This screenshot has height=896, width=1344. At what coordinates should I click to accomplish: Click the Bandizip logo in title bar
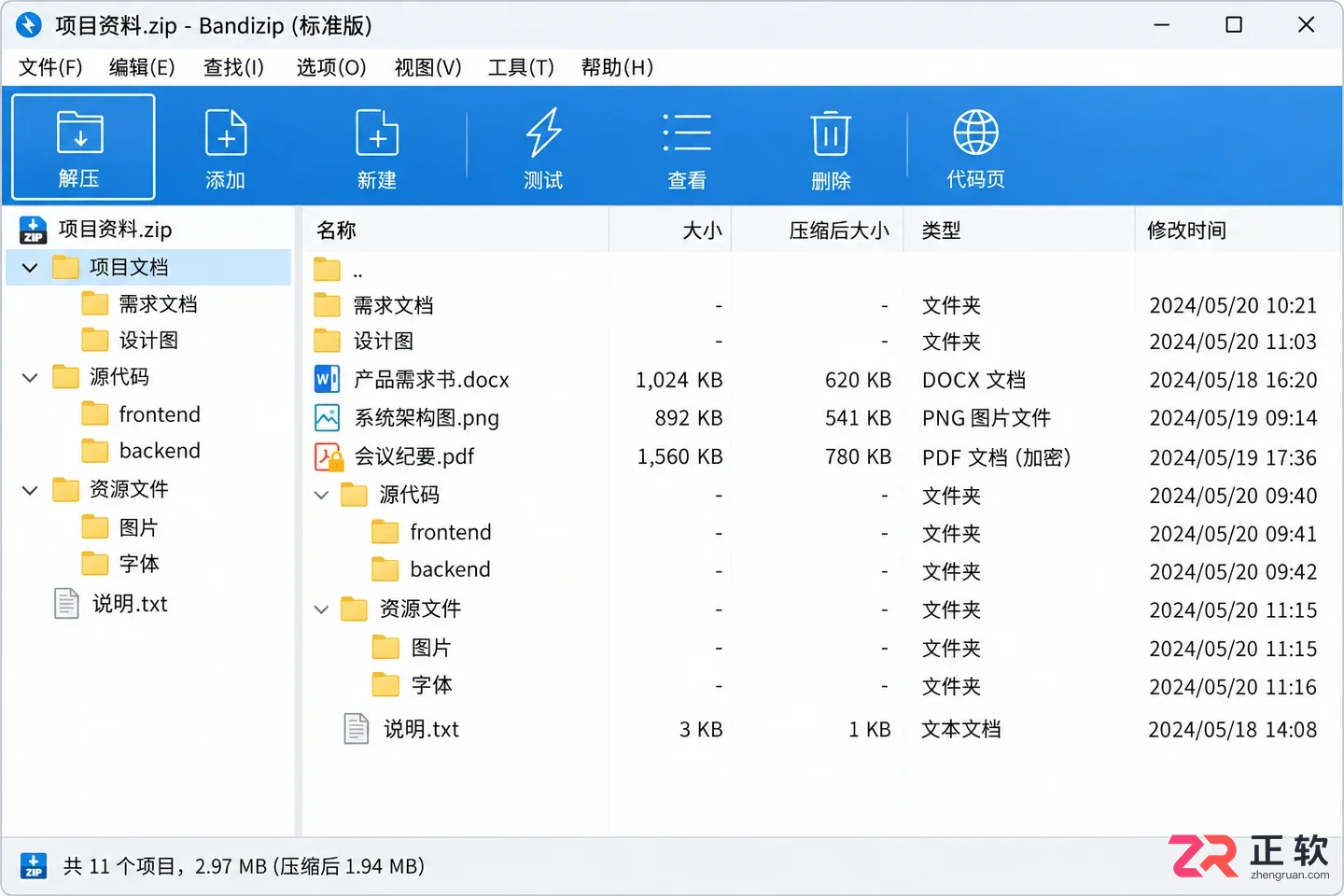click(29, 25)
